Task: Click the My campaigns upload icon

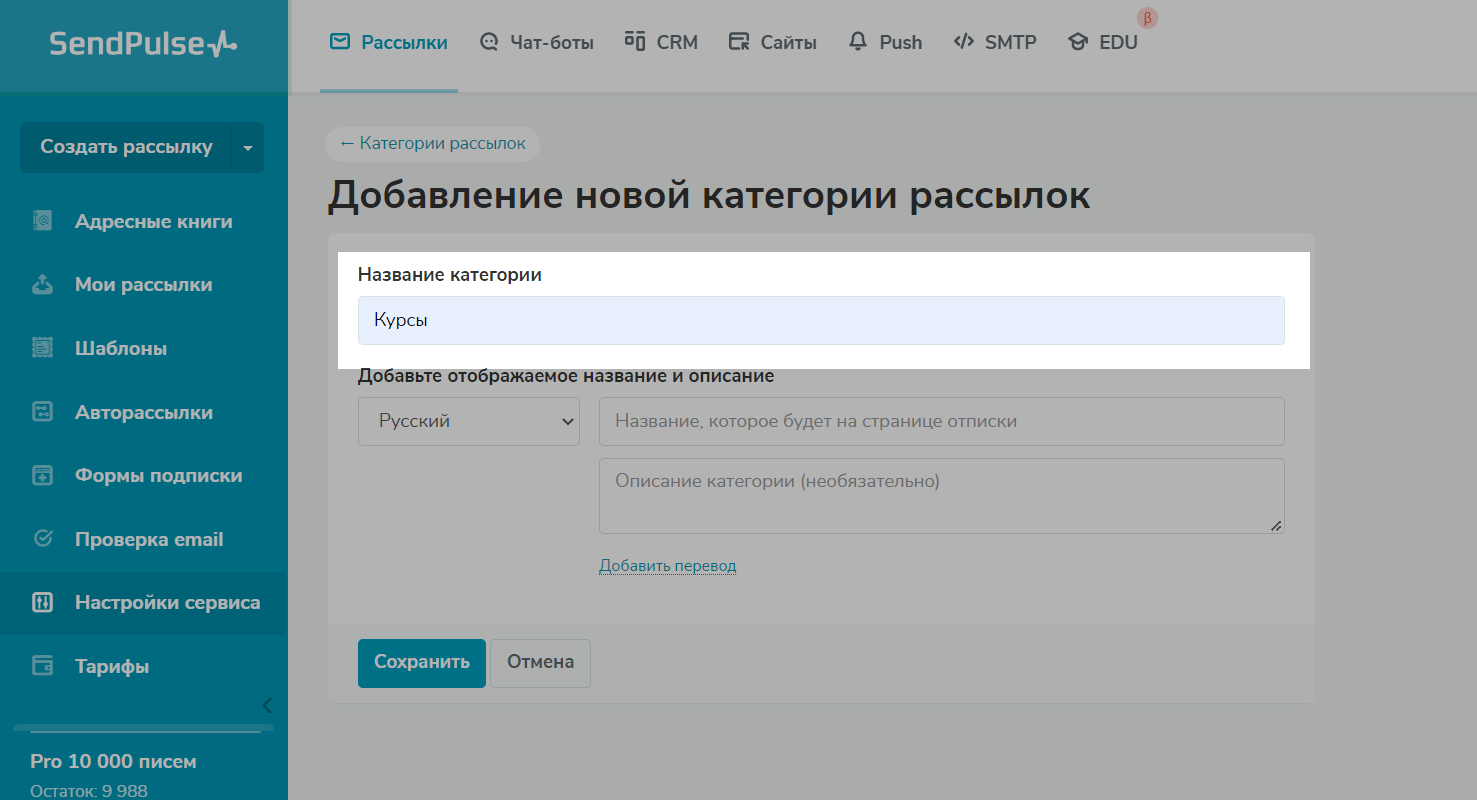Action: tap(42, 285)
